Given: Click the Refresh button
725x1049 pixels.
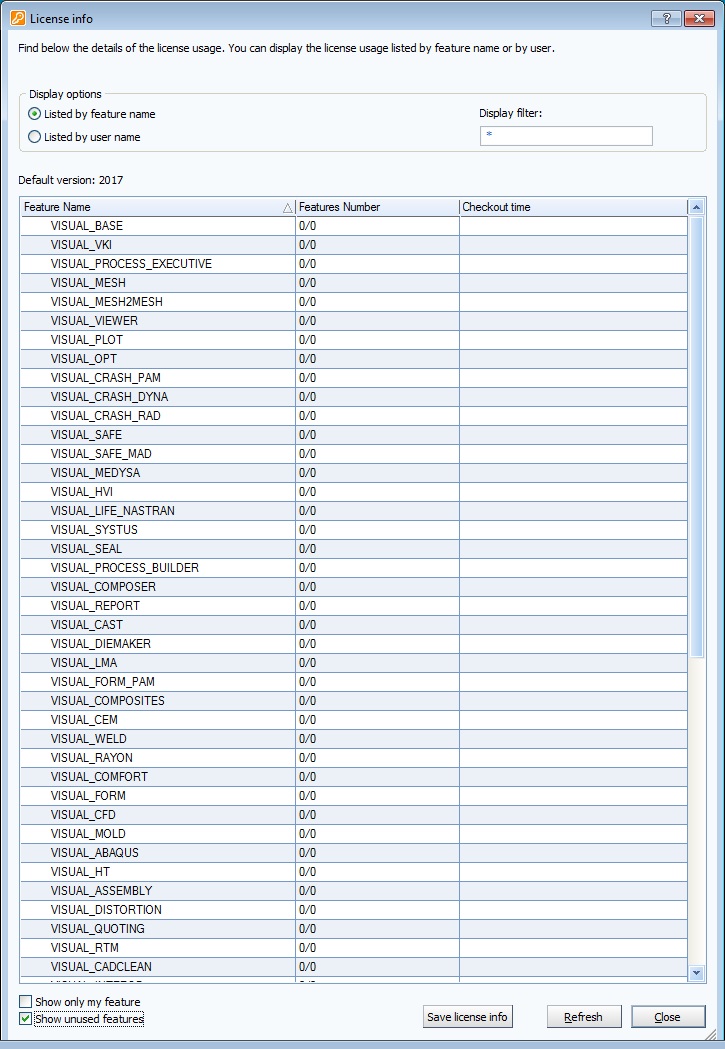Looking at the screenshot, I should 584,1017.
